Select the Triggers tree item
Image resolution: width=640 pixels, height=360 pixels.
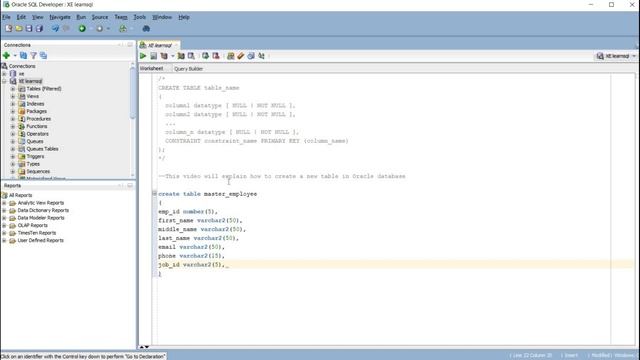(35, 156)
